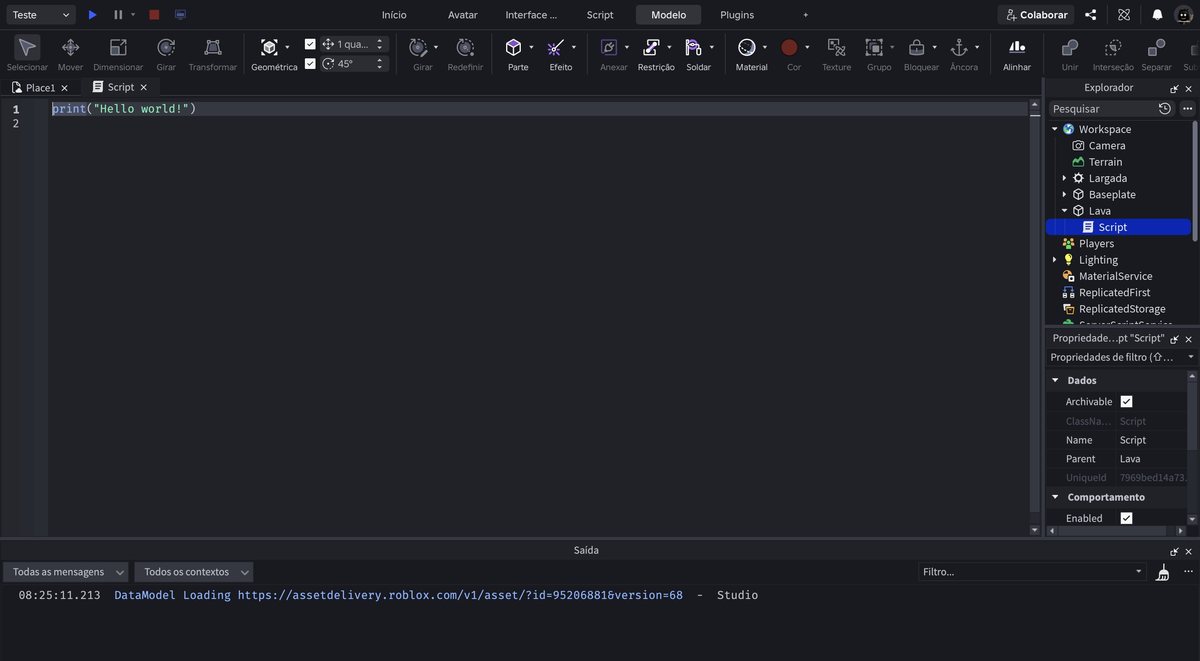1200x661 pixels.
Task: Collapse the Lava tree node
Action: pos(1064,211)
